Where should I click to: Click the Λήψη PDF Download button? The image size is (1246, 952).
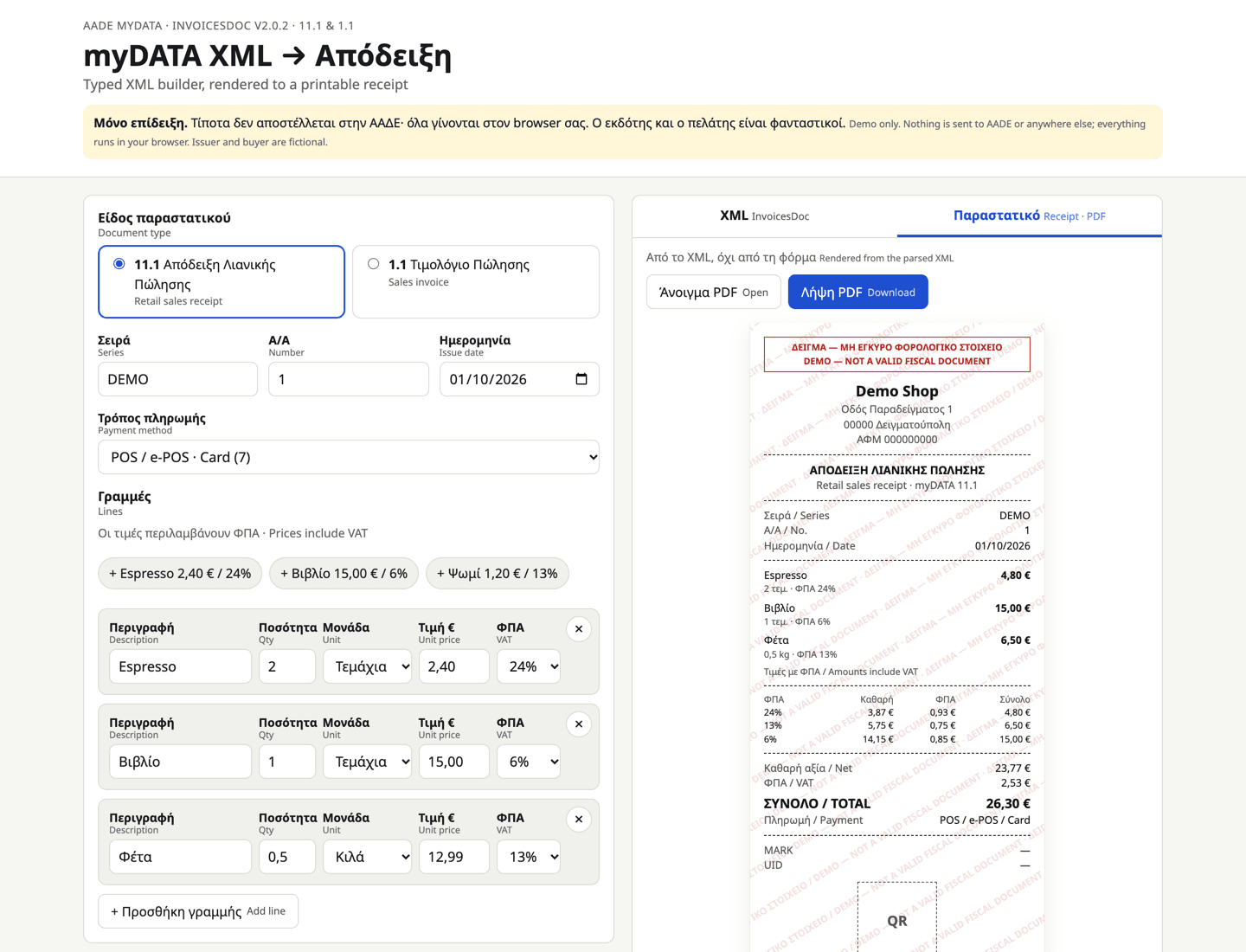coord(858,292)
